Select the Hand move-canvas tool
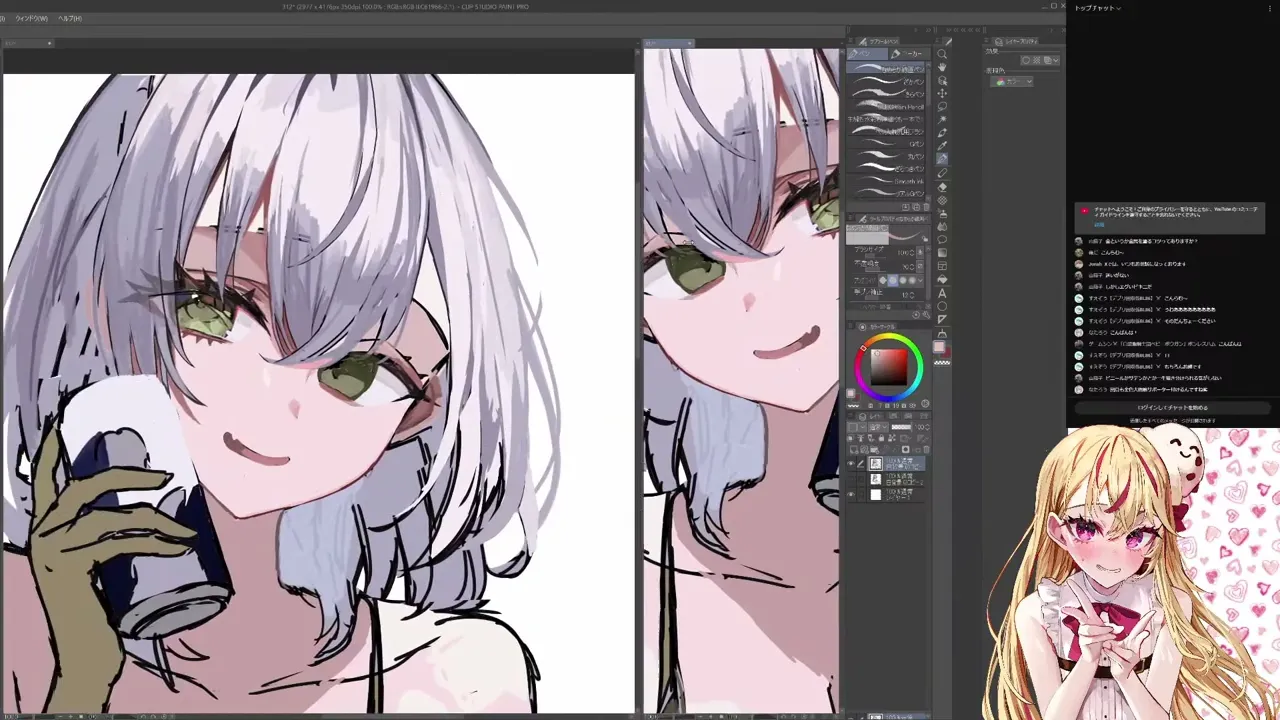This screenshot has height=720, width=1280. click(x=942, y=67)
